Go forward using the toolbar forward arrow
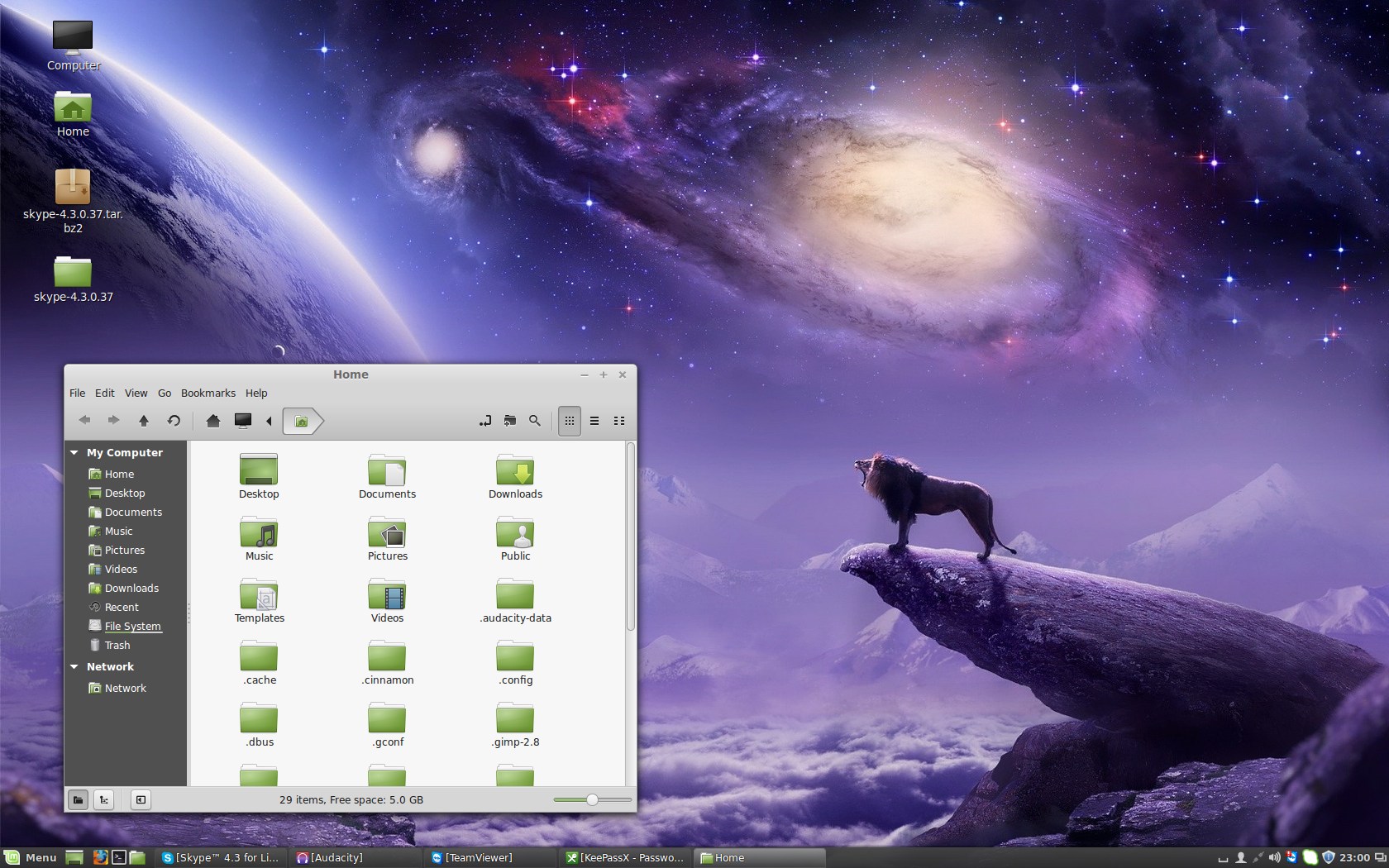Viewport: 1389px width, 868px height. tap(114, 421)
